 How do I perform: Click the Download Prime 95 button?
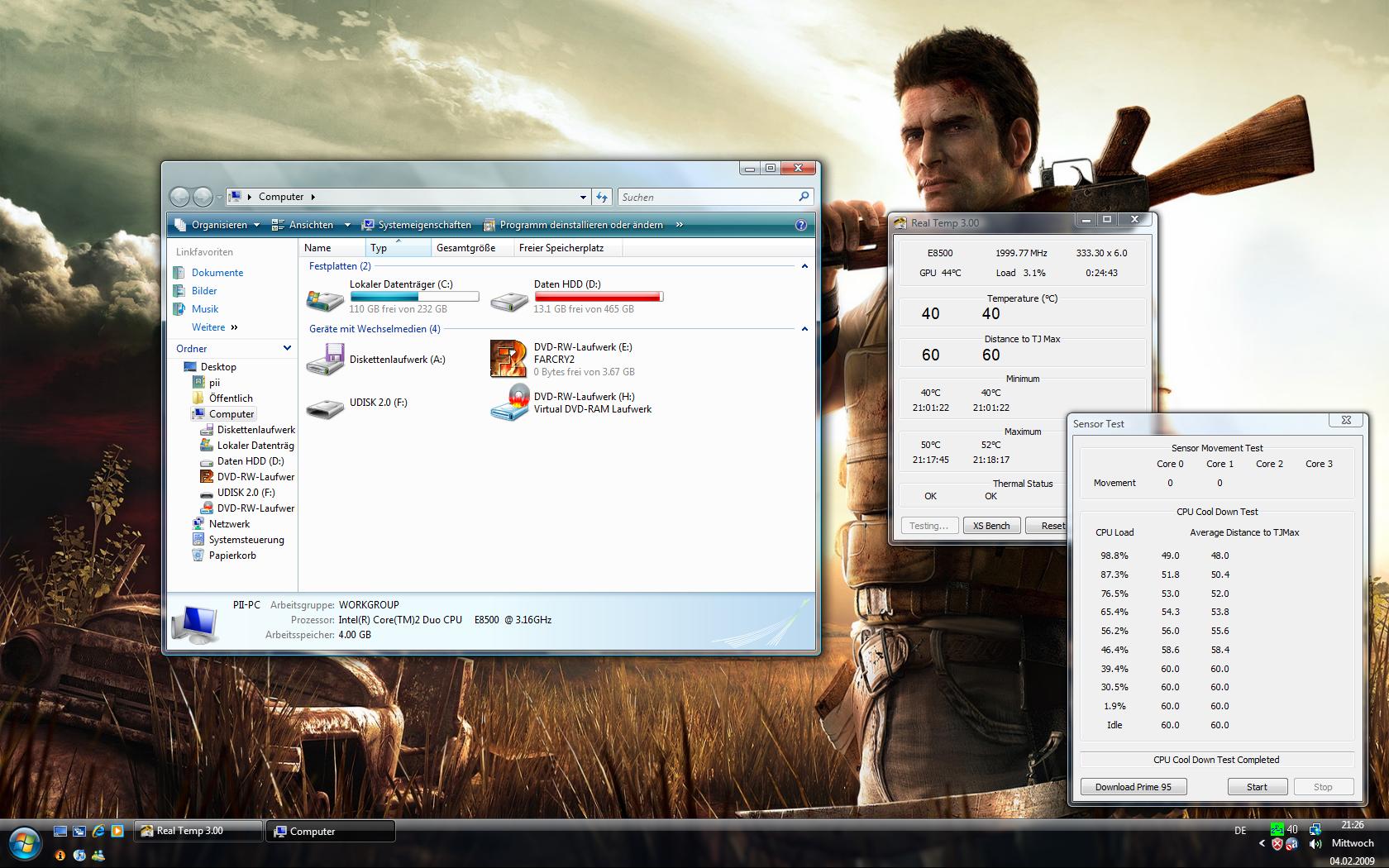coord(1134,787)
